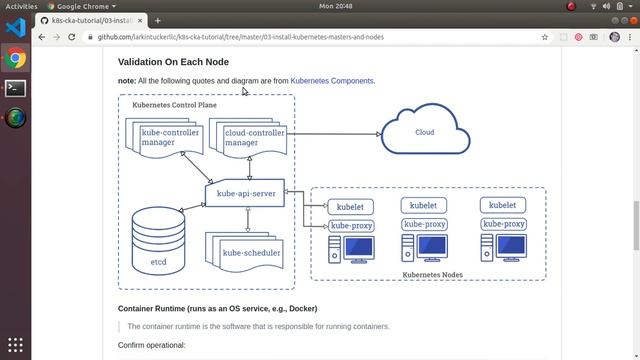
Task: Select the k8s-cka-tutorial browser tab
Action: (91, 20)
